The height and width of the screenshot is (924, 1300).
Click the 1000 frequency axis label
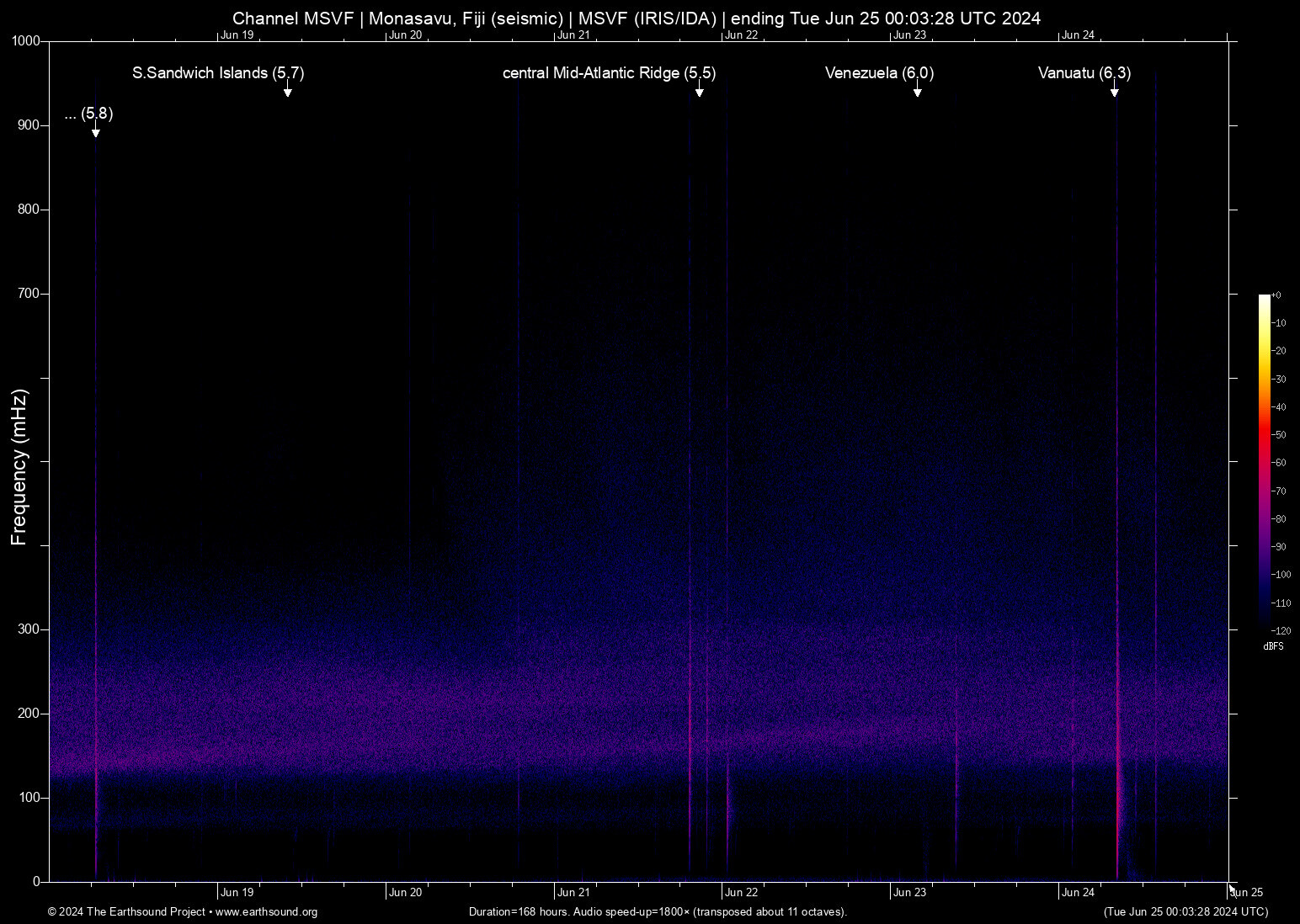26,41
